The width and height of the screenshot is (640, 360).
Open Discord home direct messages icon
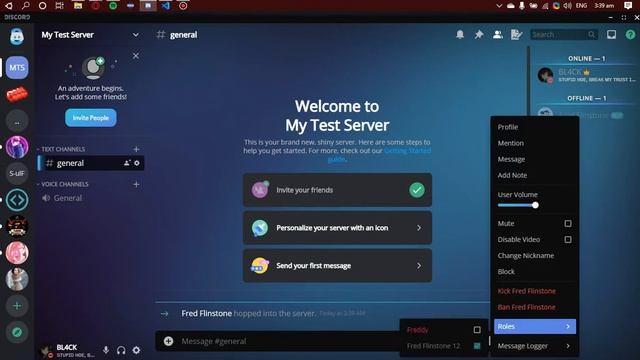17,36
